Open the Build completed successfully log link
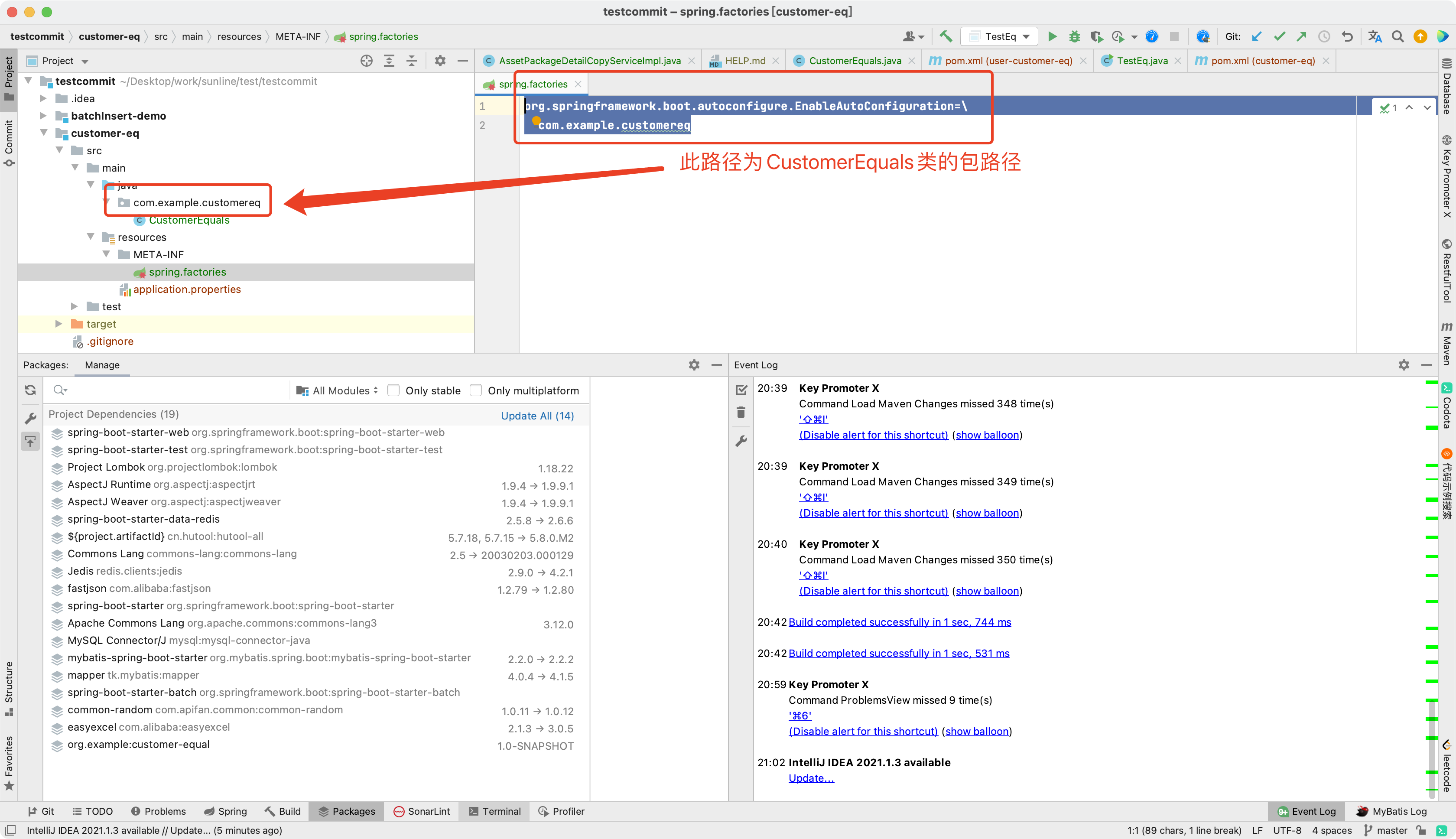This screenshot has height=839, width=1456. [900, 622]
